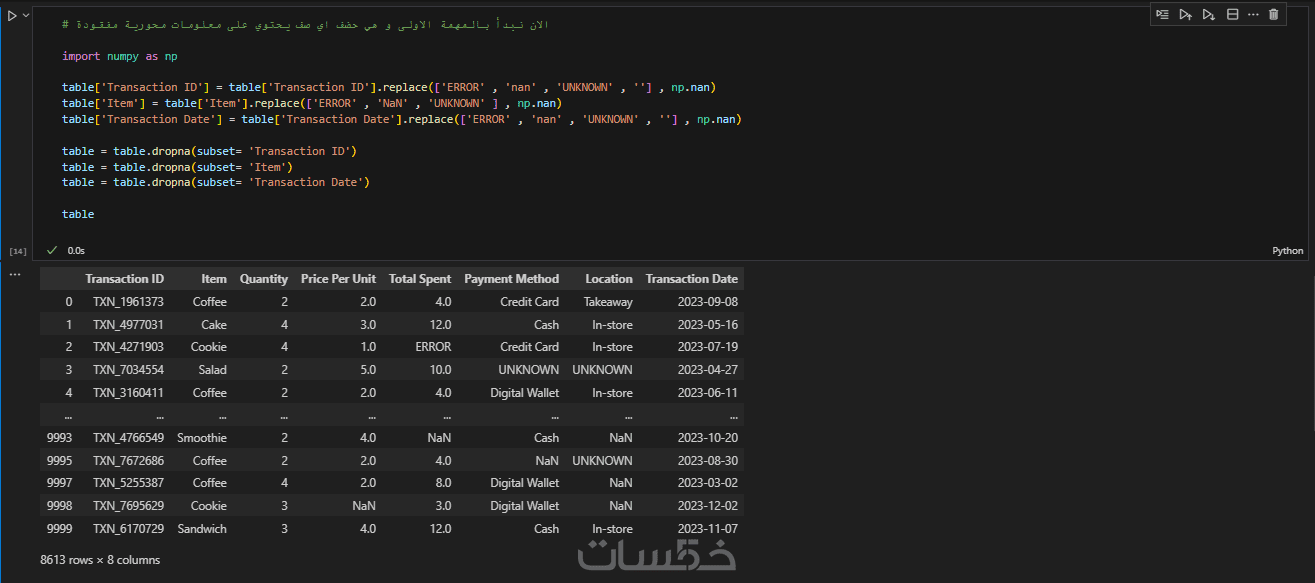1315x583 pixels.
Task: Click the date 2023-10-20
Action: point(707,438)
